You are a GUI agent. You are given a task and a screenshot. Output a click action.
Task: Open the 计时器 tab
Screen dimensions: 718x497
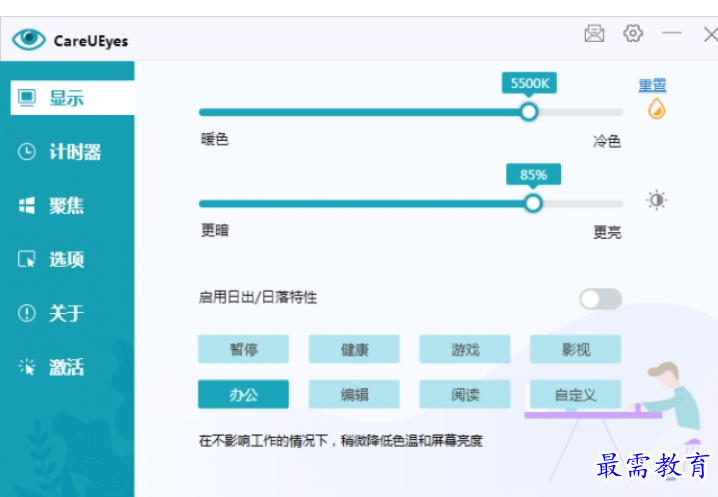pyautogui.click(x=67, y=152)
